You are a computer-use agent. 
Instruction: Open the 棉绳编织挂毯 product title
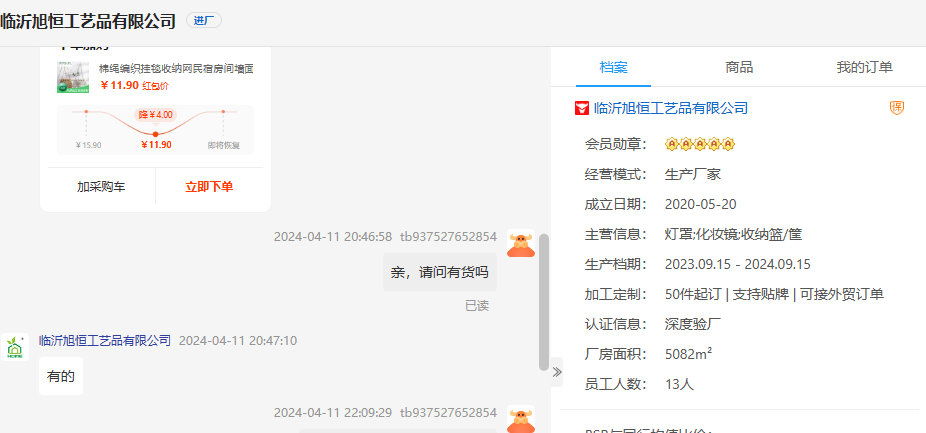pos(176,69)
